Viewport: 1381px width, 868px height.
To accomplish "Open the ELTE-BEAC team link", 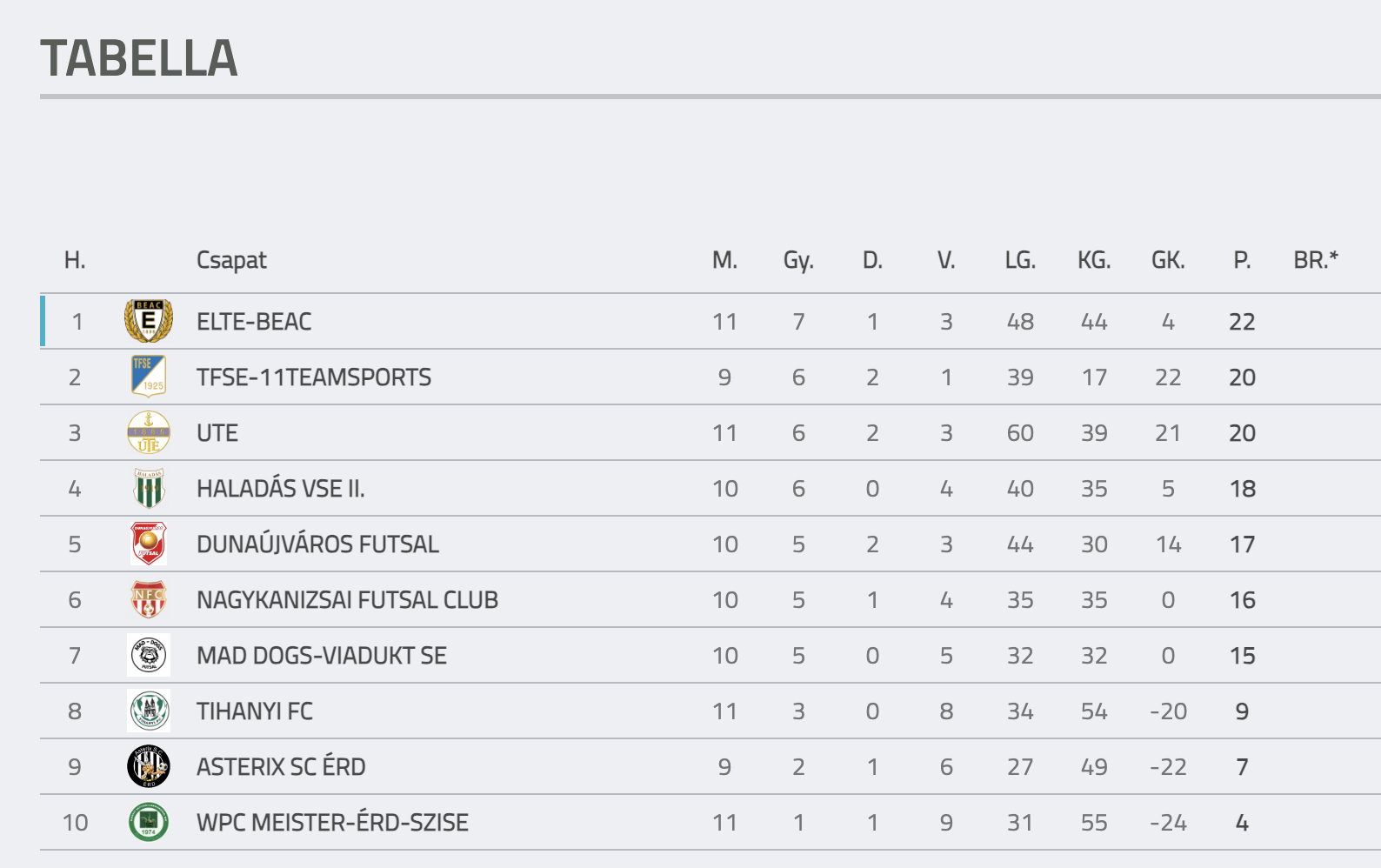I will click(x=254, y=322).
